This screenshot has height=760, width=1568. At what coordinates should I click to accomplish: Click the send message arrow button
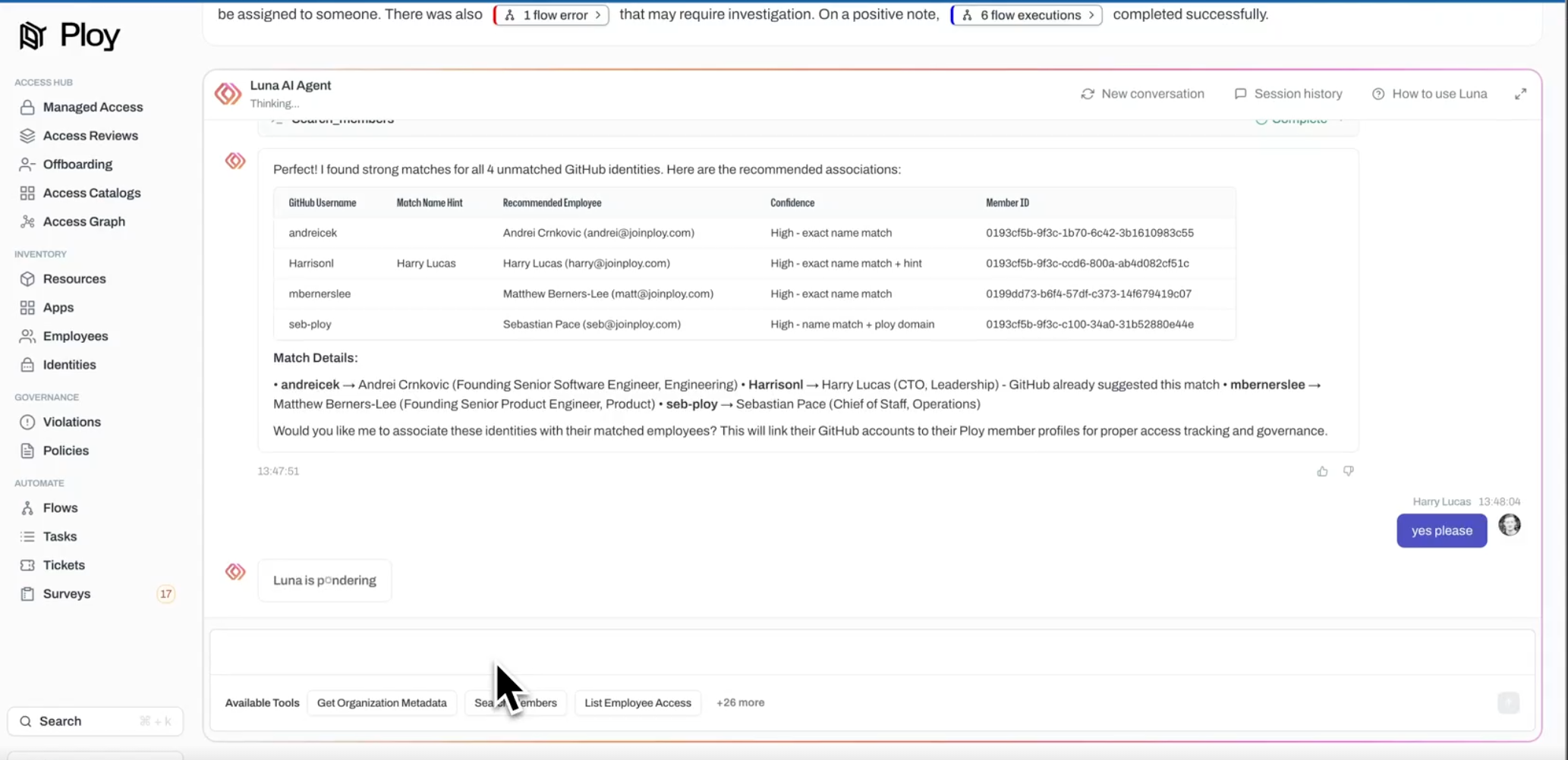(1508, 703)
